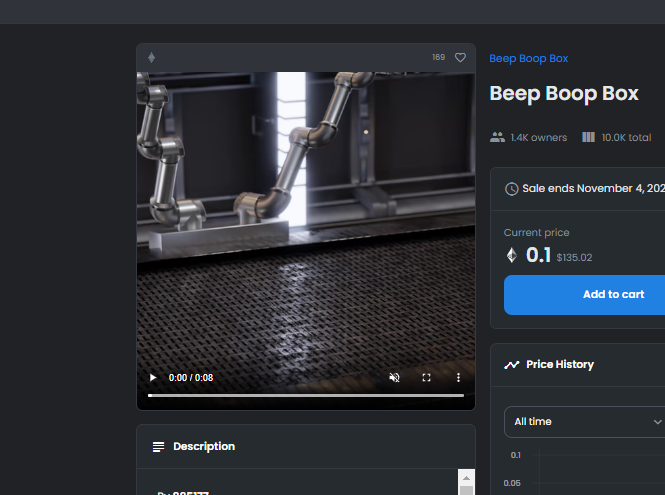Click the video time 0:00 / 0:08
The image size is (665, 495).
point(191,378)
